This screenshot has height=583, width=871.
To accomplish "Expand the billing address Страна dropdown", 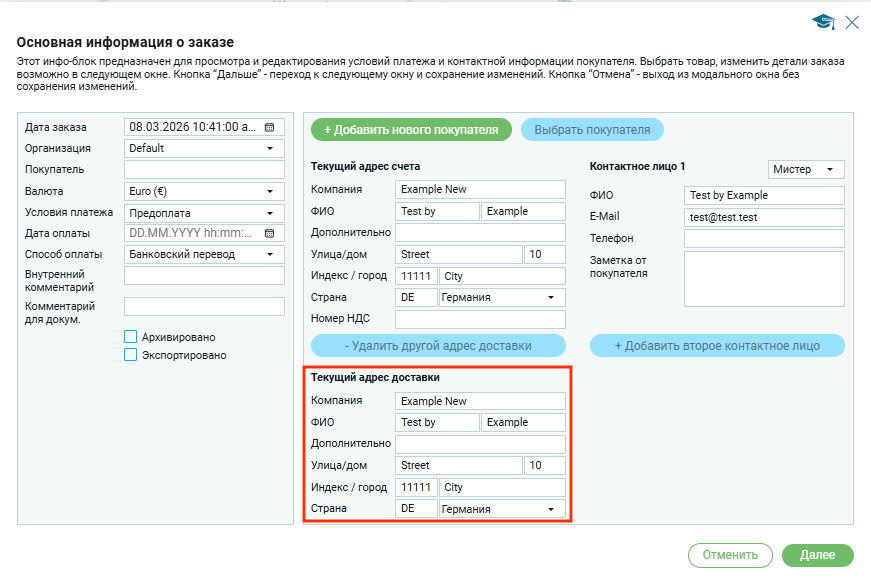I will click(x=549, y=298).
